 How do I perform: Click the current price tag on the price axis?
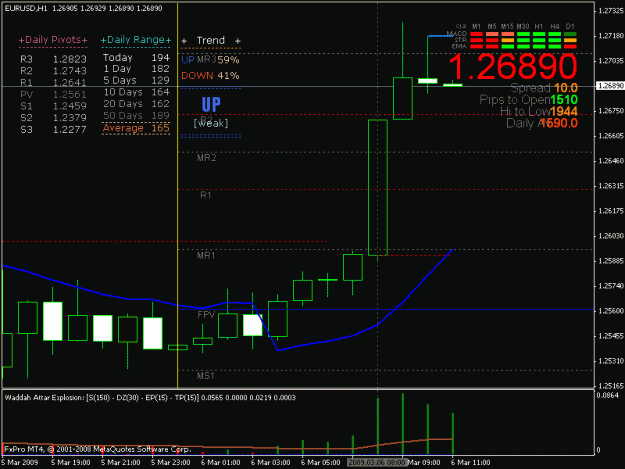610,86
